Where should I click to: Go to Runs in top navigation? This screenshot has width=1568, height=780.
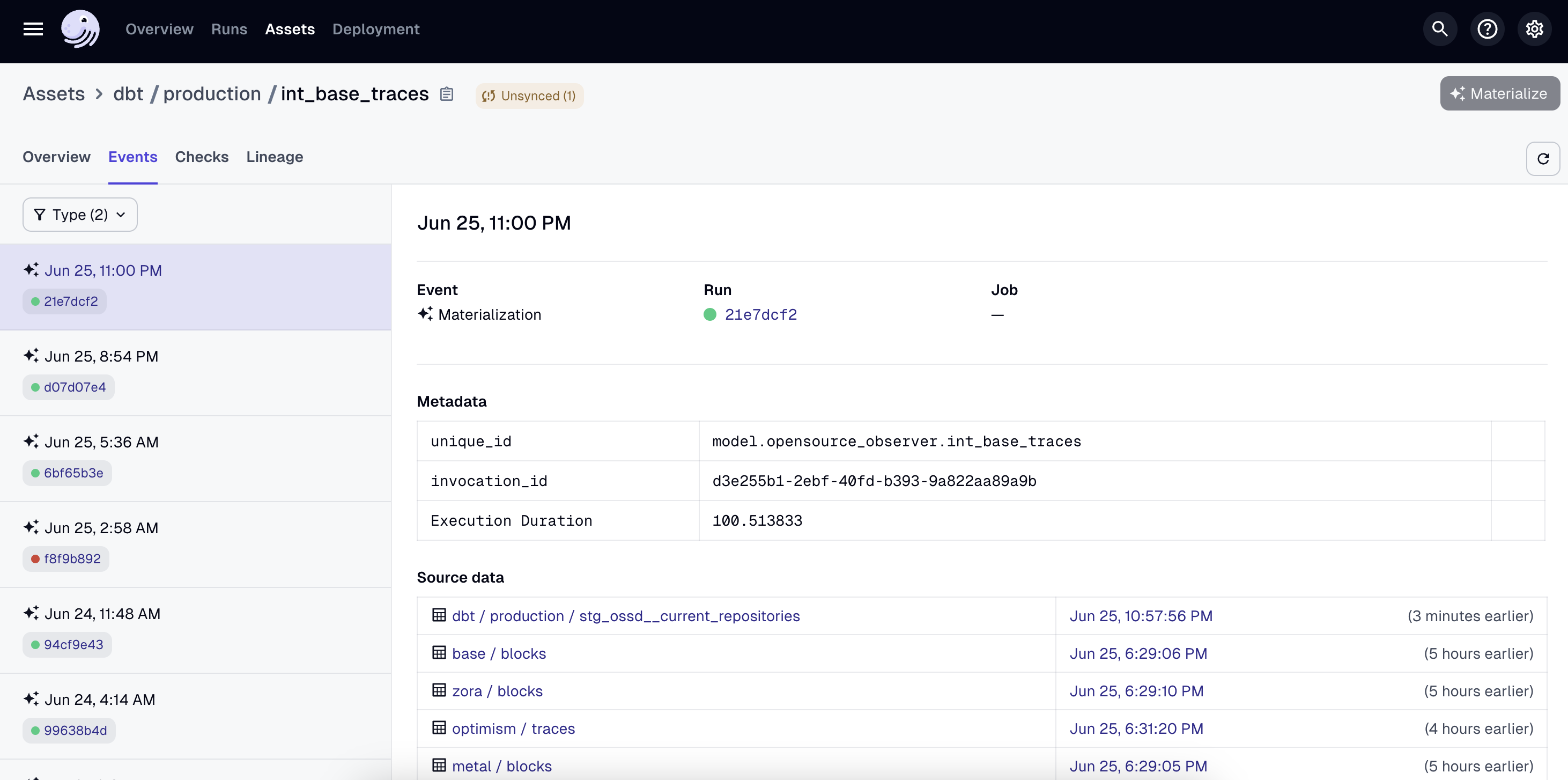pos(229,29)
